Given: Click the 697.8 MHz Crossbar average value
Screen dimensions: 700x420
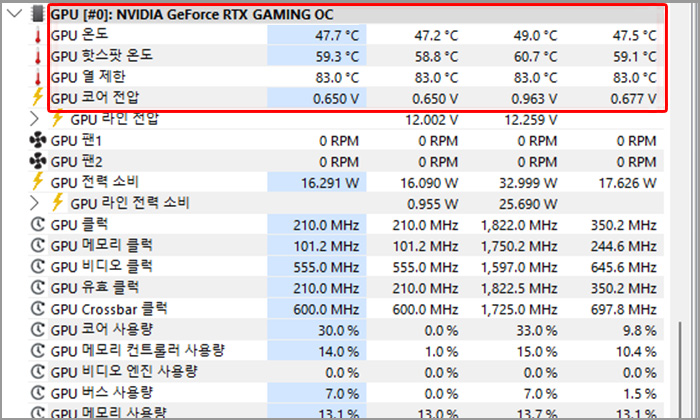Looking at the screenshot, I should point(624,309).
